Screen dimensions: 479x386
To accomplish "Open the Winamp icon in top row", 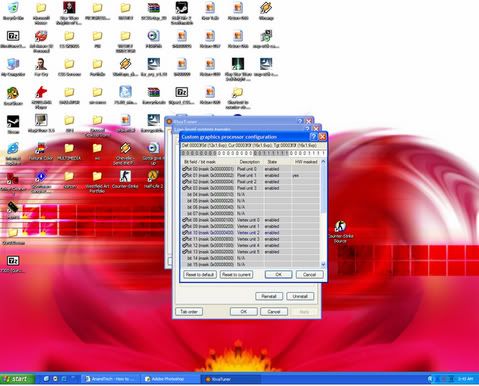I will coord(266,11).
